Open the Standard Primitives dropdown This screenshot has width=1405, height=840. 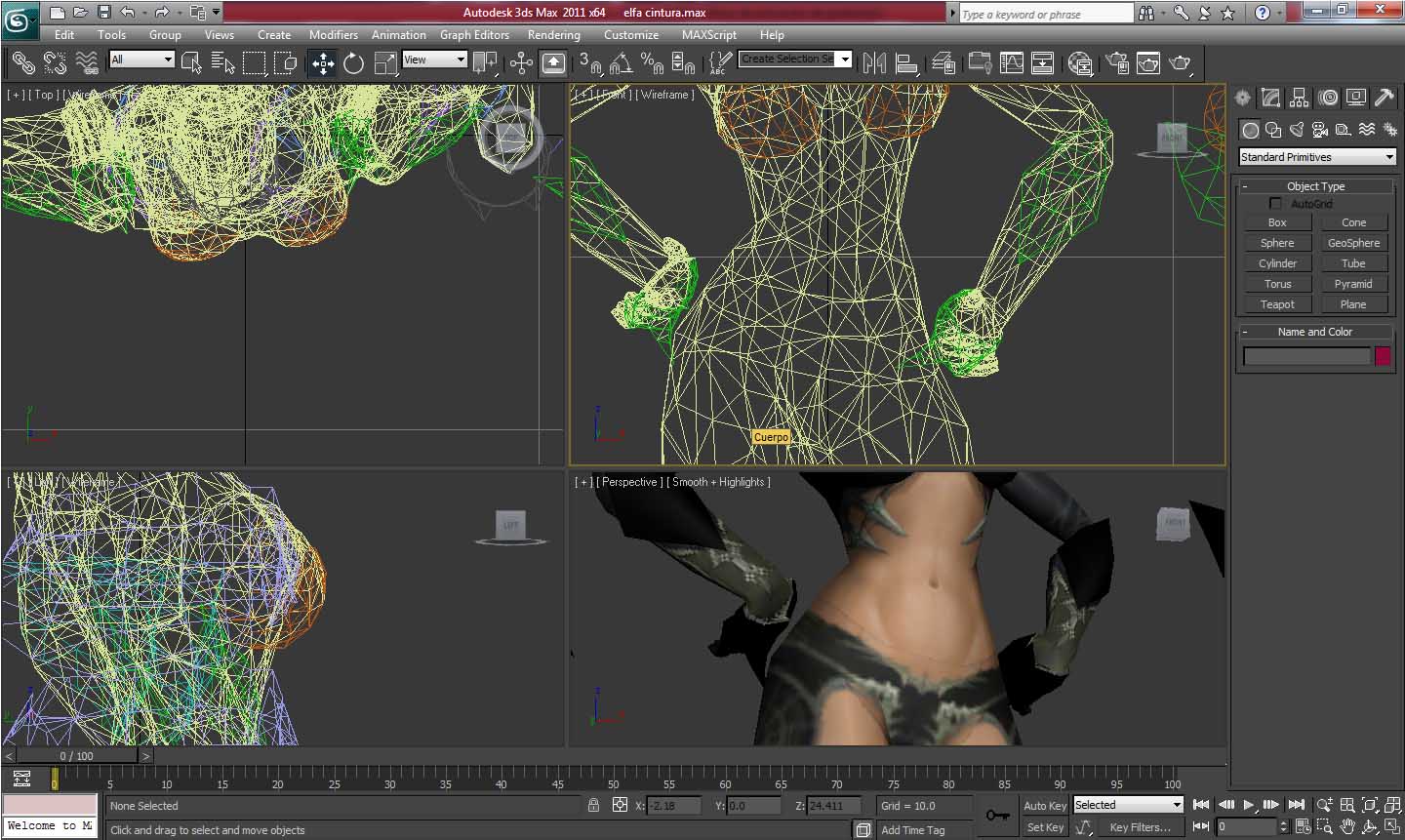(1317, 157)
